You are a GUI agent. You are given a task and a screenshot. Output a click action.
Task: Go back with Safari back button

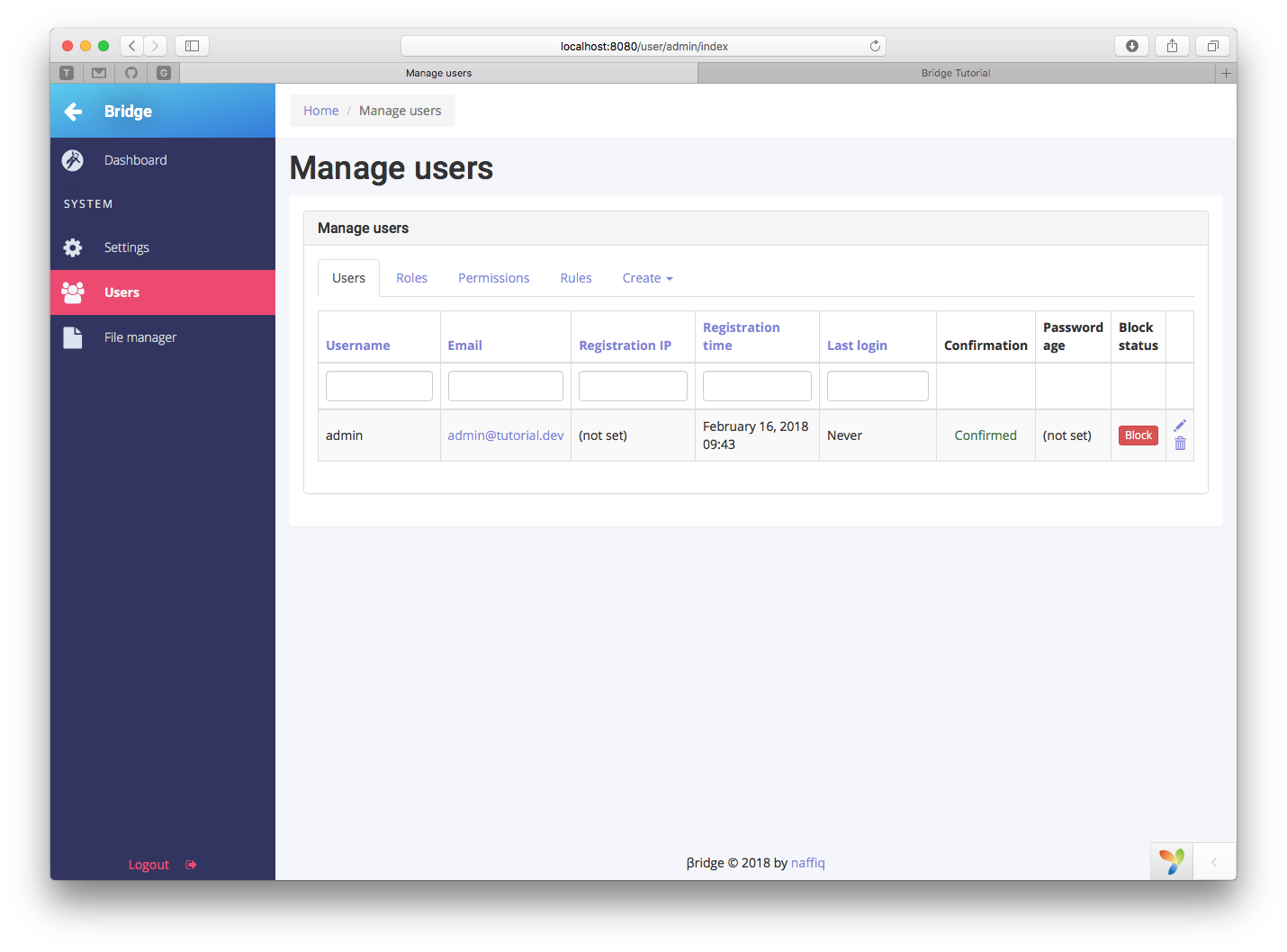click(x=132, y=46)
